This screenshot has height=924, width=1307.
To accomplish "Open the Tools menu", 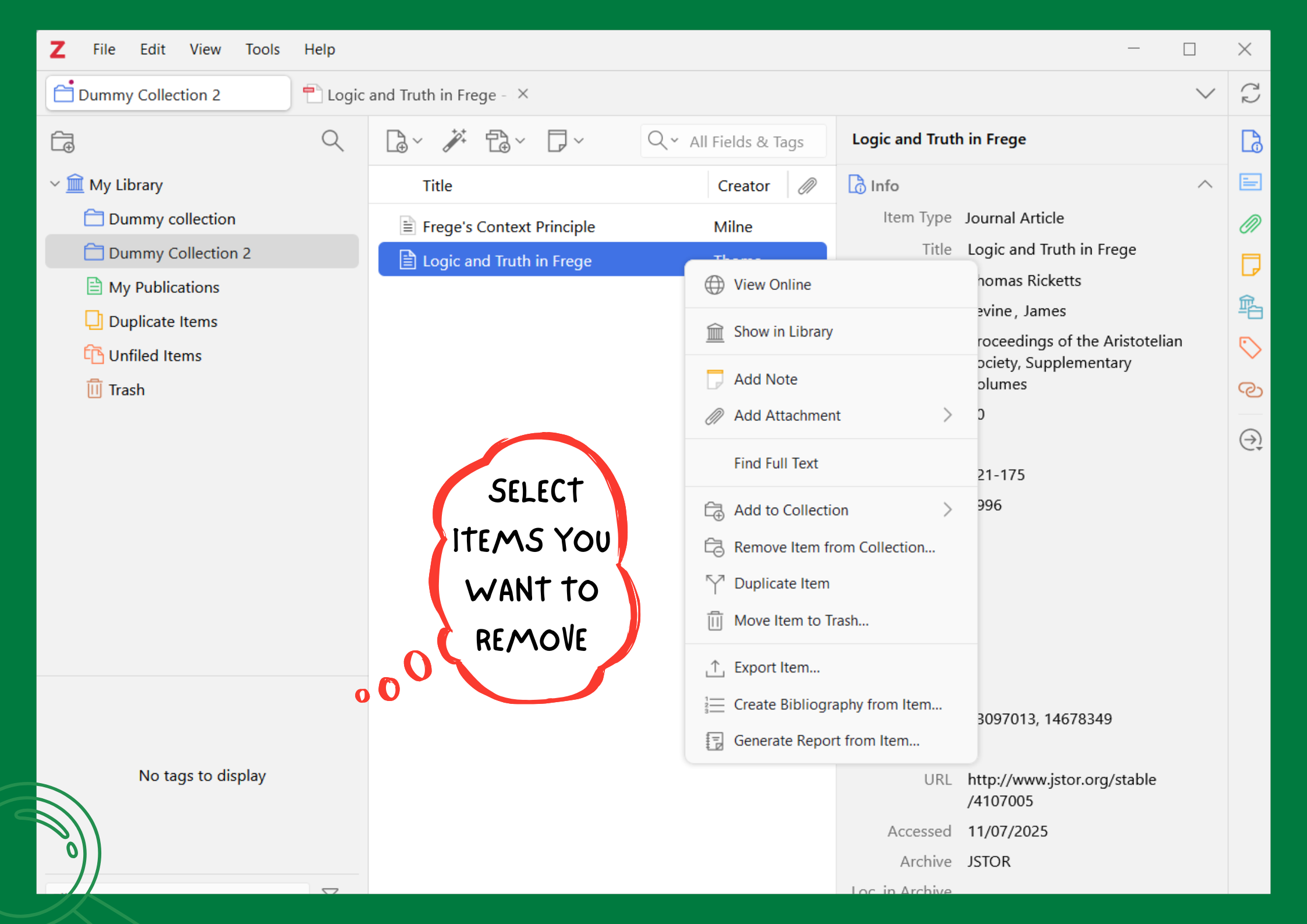I will (x=262, y=49).
